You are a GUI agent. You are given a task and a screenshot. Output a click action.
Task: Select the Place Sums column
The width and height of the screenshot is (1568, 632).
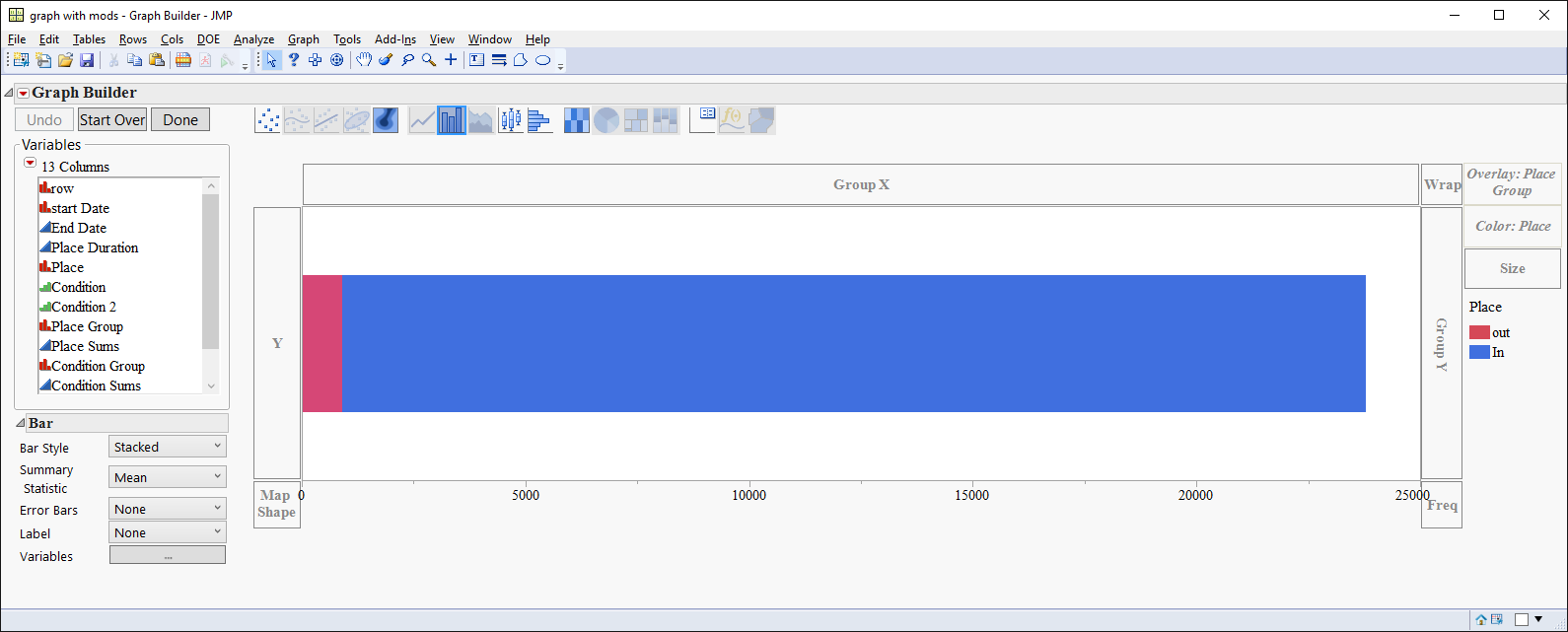[85, 346]
